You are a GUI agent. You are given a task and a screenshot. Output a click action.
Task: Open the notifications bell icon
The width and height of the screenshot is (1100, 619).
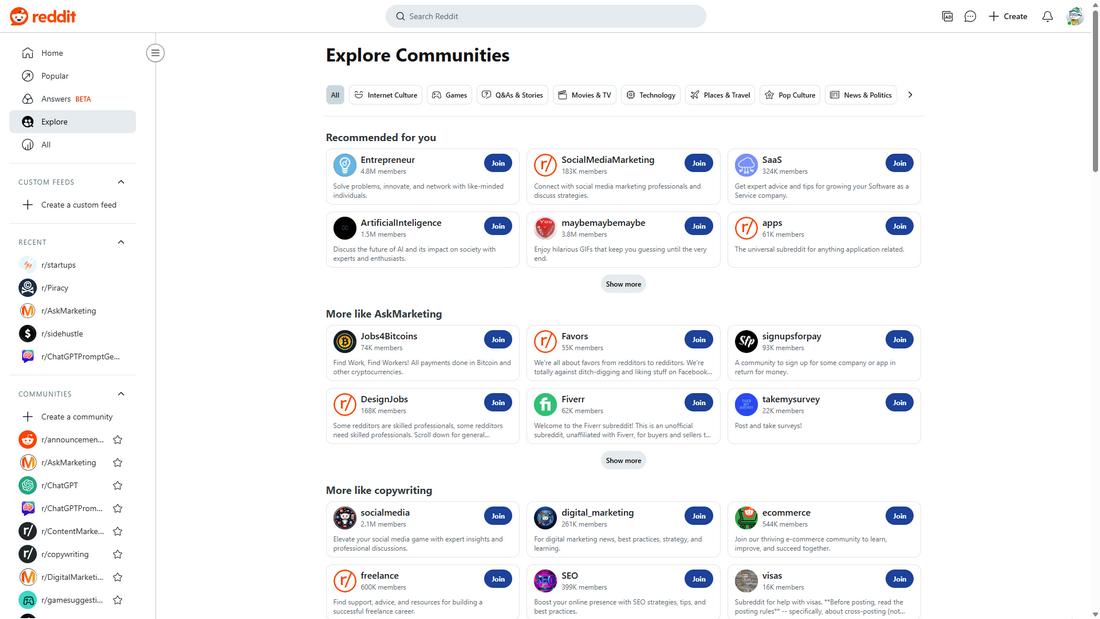coord(1047,16)
